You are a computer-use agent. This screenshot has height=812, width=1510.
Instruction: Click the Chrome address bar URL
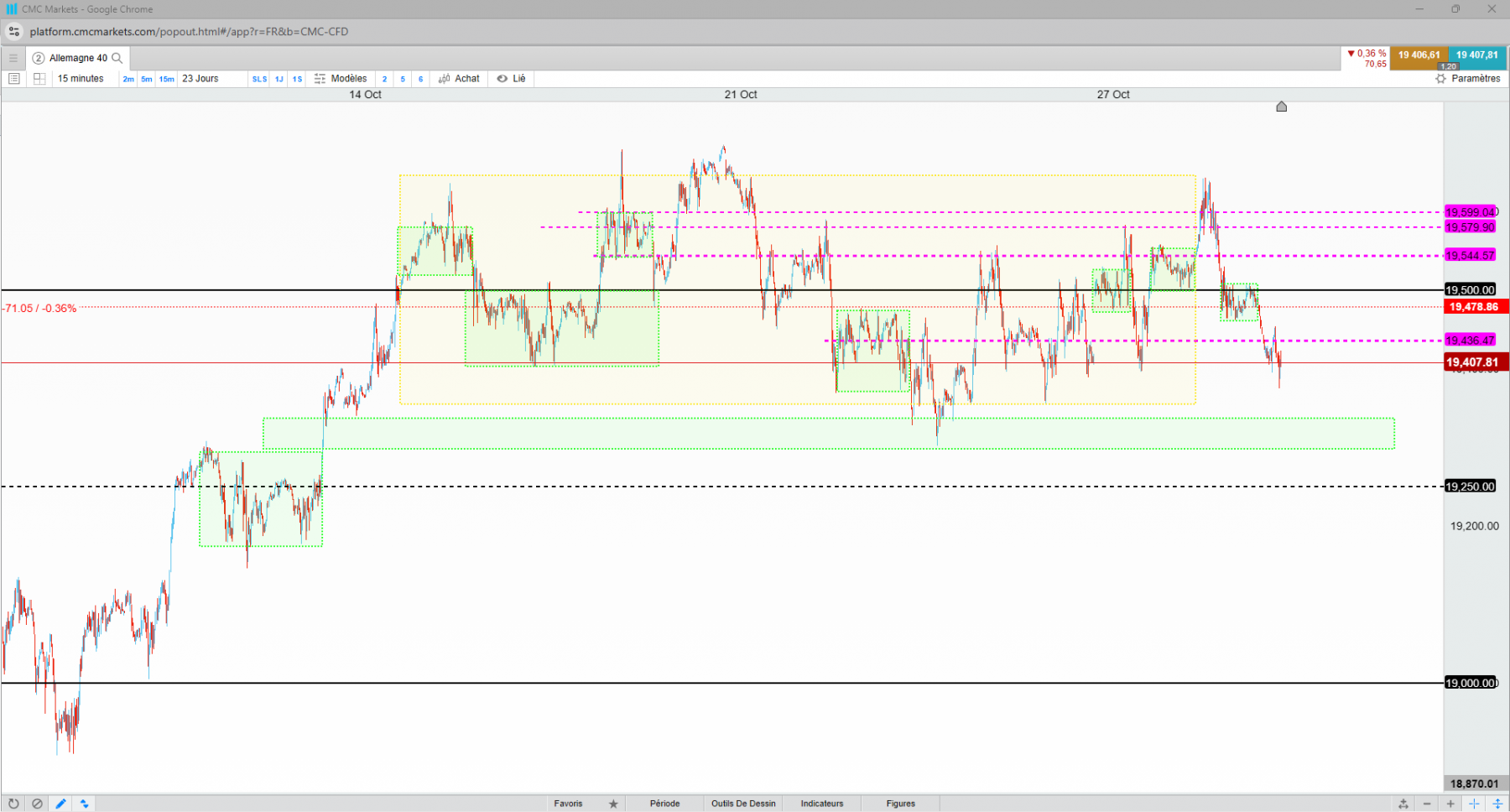(189, 32)
